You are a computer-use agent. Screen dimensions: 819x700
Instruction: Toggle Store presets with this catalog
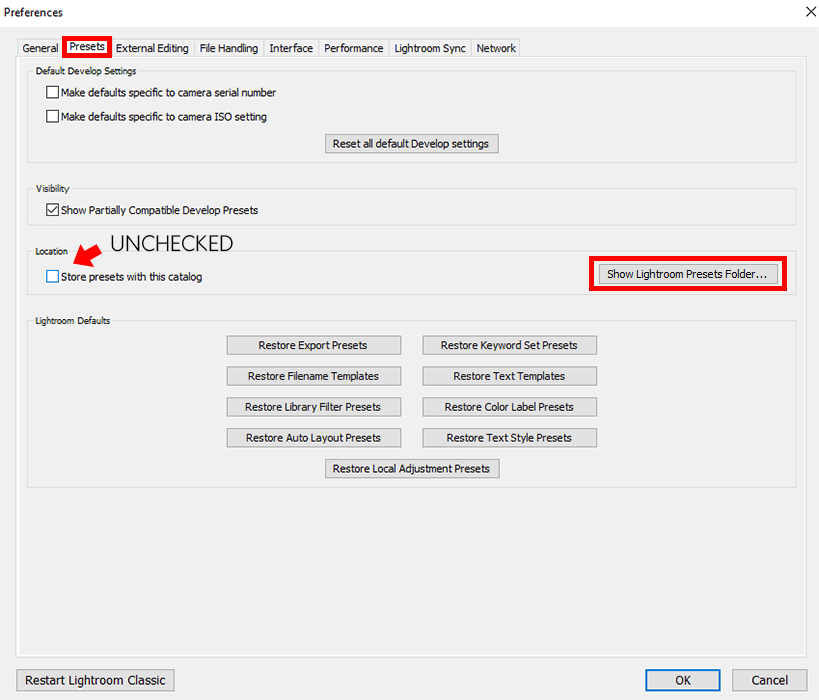[x=53, y=277]
